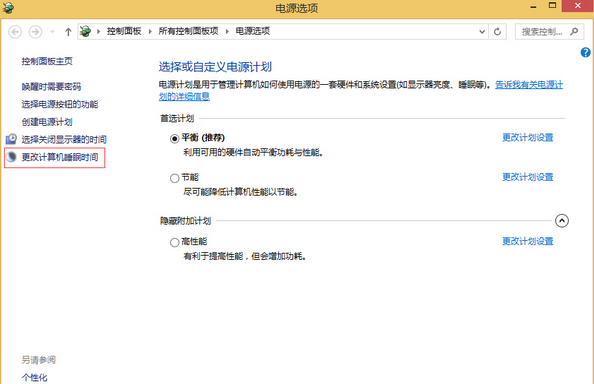Viewport: 594px width, 384px height.
Task: Minimize the 电源选项 window
Action: coord(533,7)
